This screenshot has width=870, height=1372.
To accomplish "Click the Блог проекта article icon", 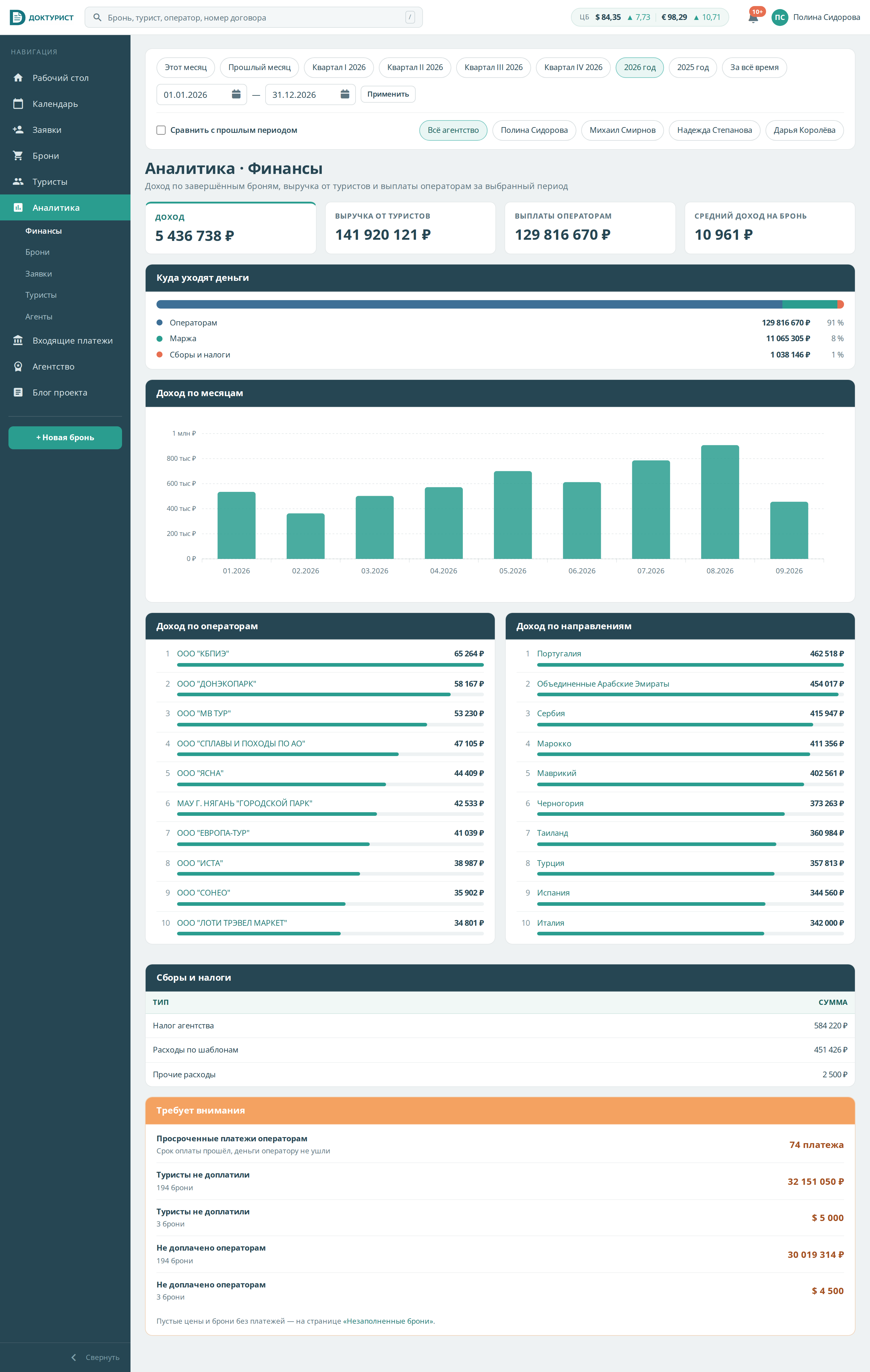I will pos(18,393).
